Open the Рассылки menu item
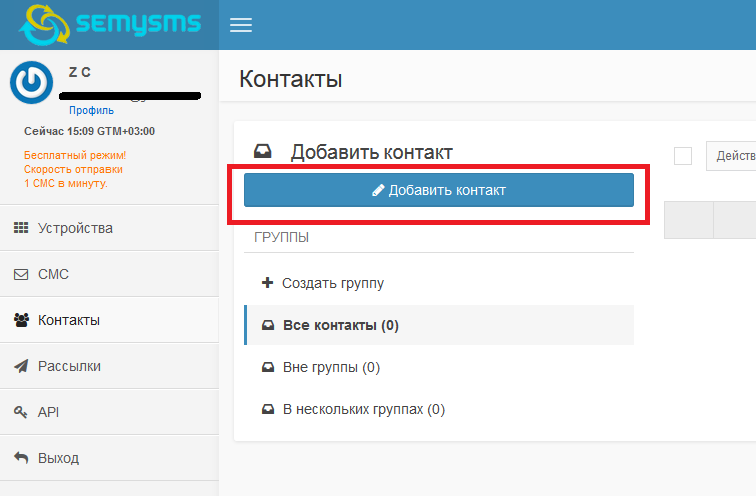Image resolution: width=756 pixels, height=496 pixels. tap(69, 366)
